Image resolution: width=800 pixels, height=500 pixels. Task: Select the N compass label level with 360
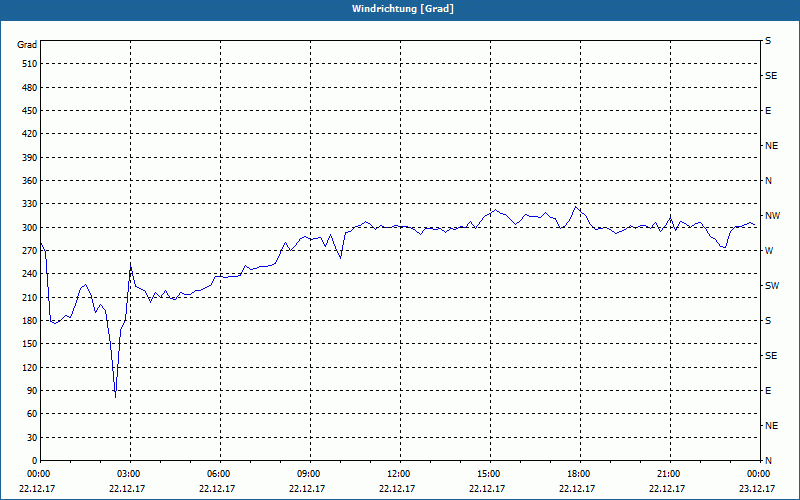point(768,181)
